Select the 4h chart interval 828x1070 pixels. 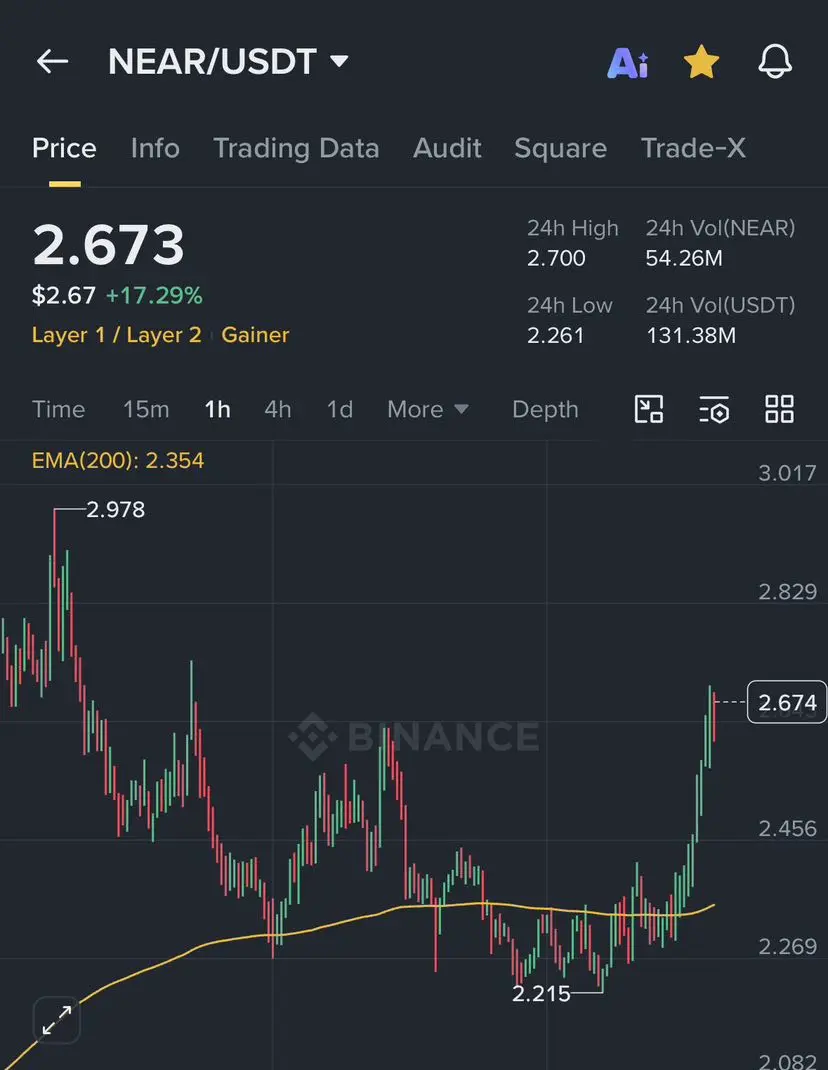coord(278,409)
